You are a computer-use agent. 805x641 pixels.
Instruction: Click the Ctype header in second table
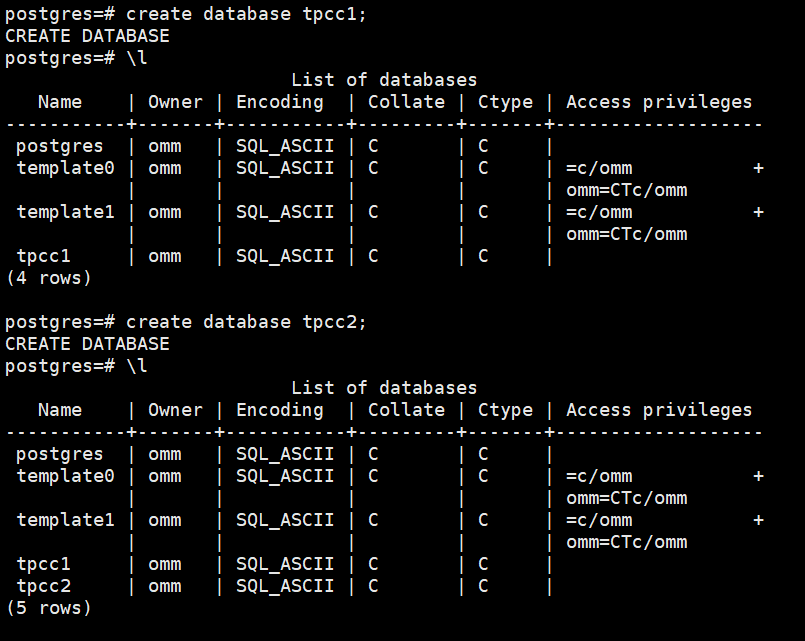[505, 410]
